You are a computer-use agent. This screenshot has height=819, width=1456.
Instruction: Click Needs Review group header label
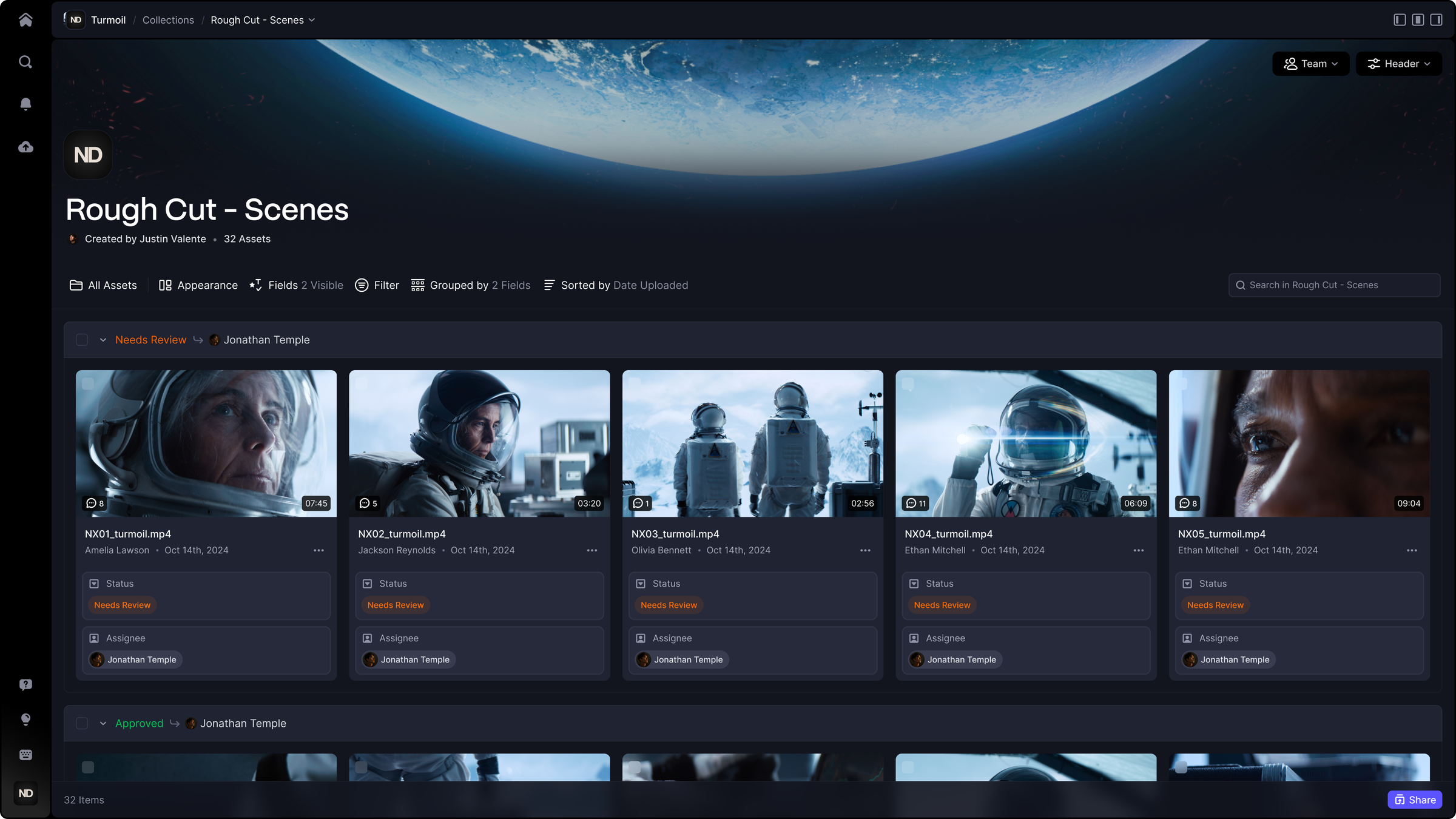[x=150, y=340]
